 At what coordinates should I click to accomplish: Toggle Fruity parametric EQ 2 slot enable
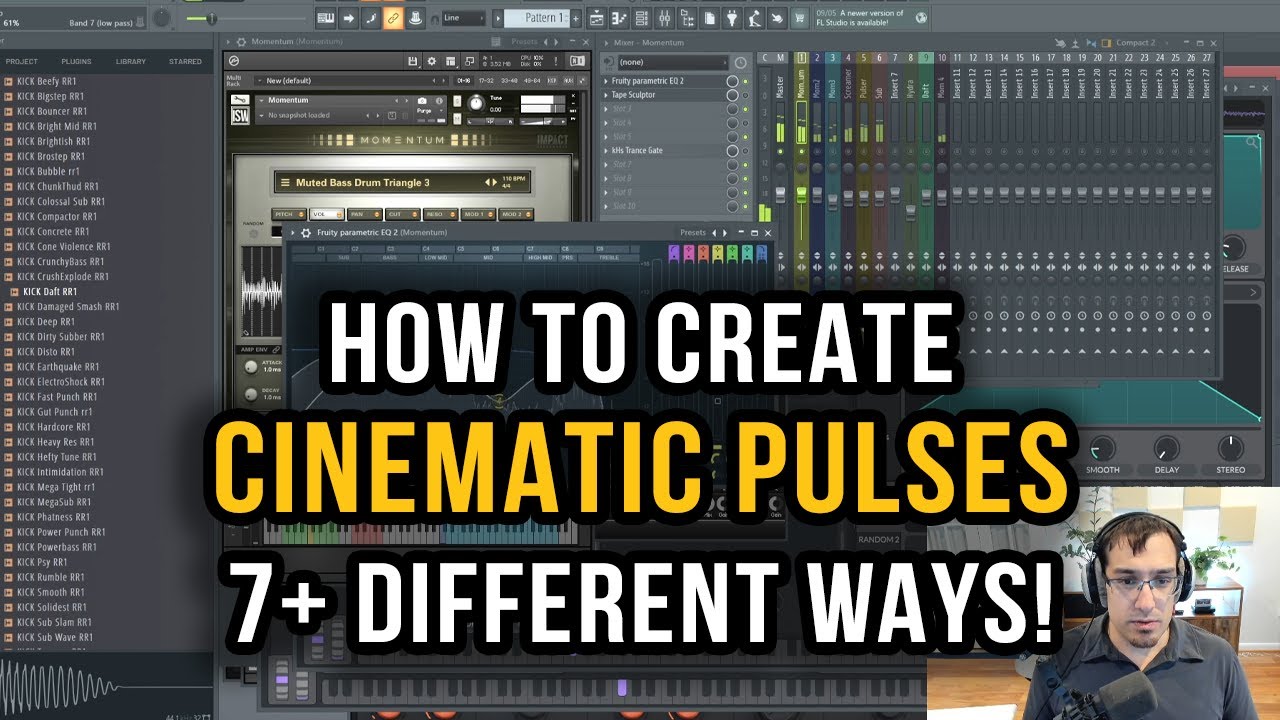tap(745, 81)
